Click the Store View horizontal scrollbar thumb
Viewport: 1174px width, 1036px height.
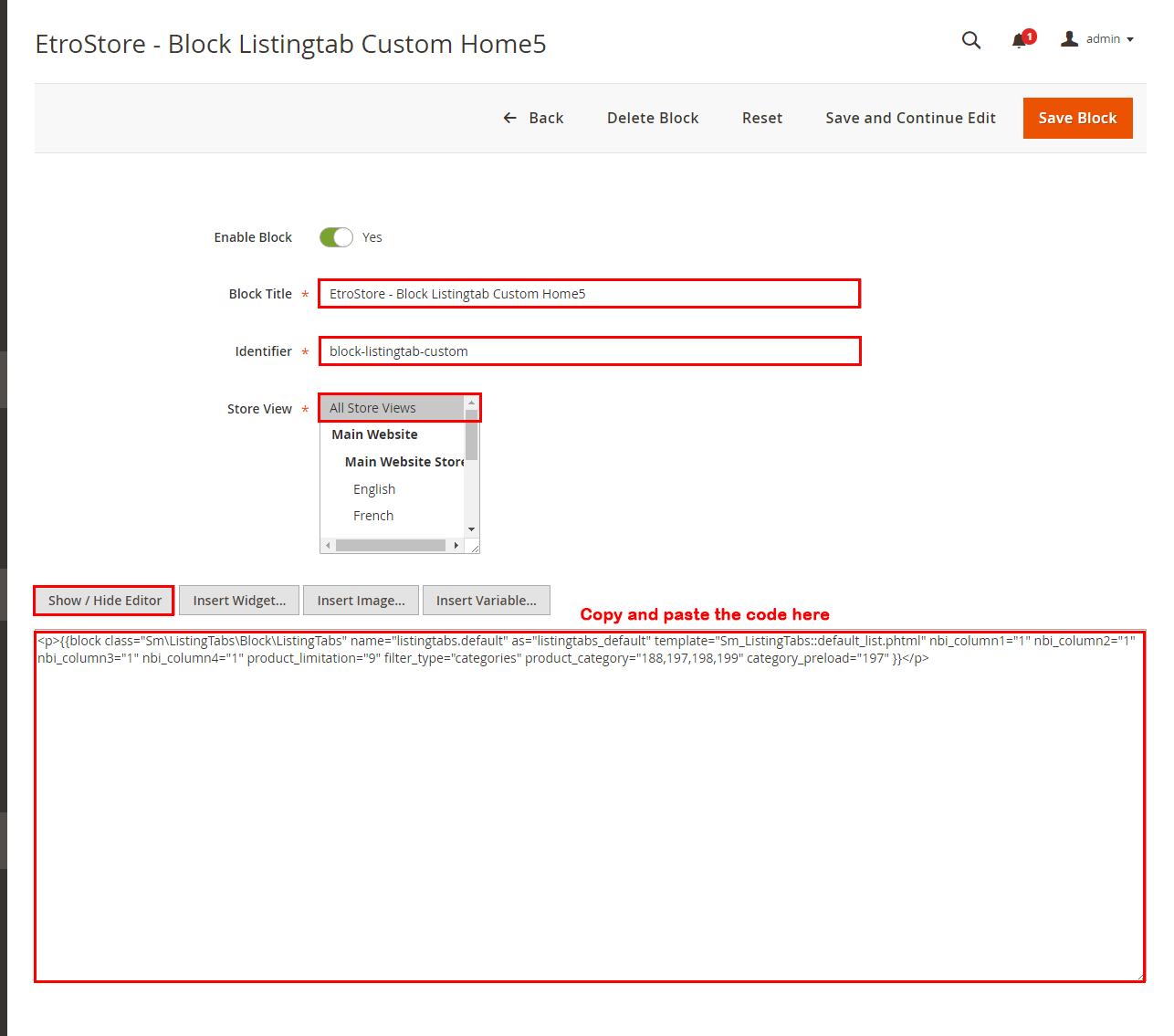tap(391, 545)
